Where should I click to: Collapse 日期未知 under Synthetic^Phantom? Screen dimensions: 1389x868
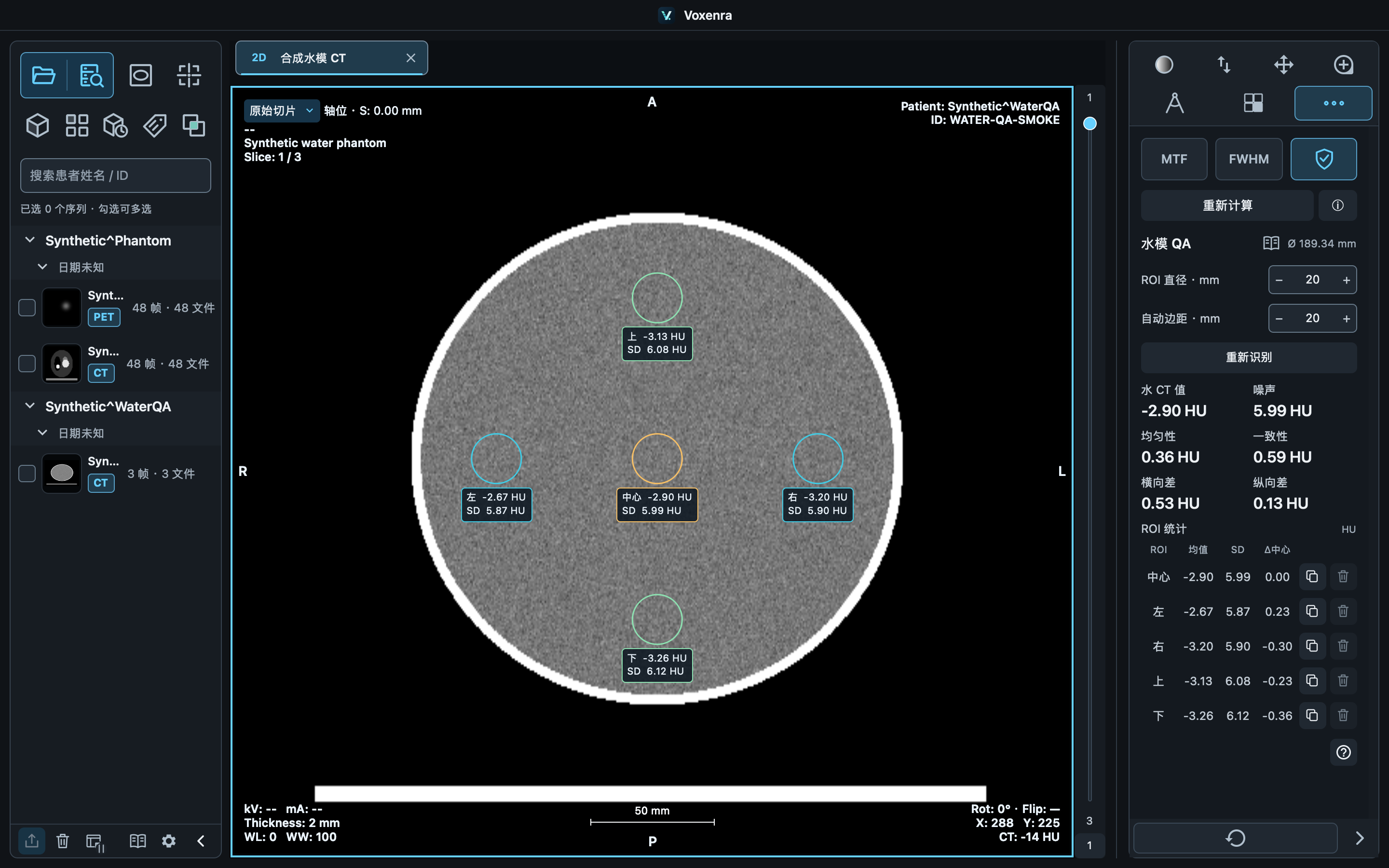click(42, 267)
